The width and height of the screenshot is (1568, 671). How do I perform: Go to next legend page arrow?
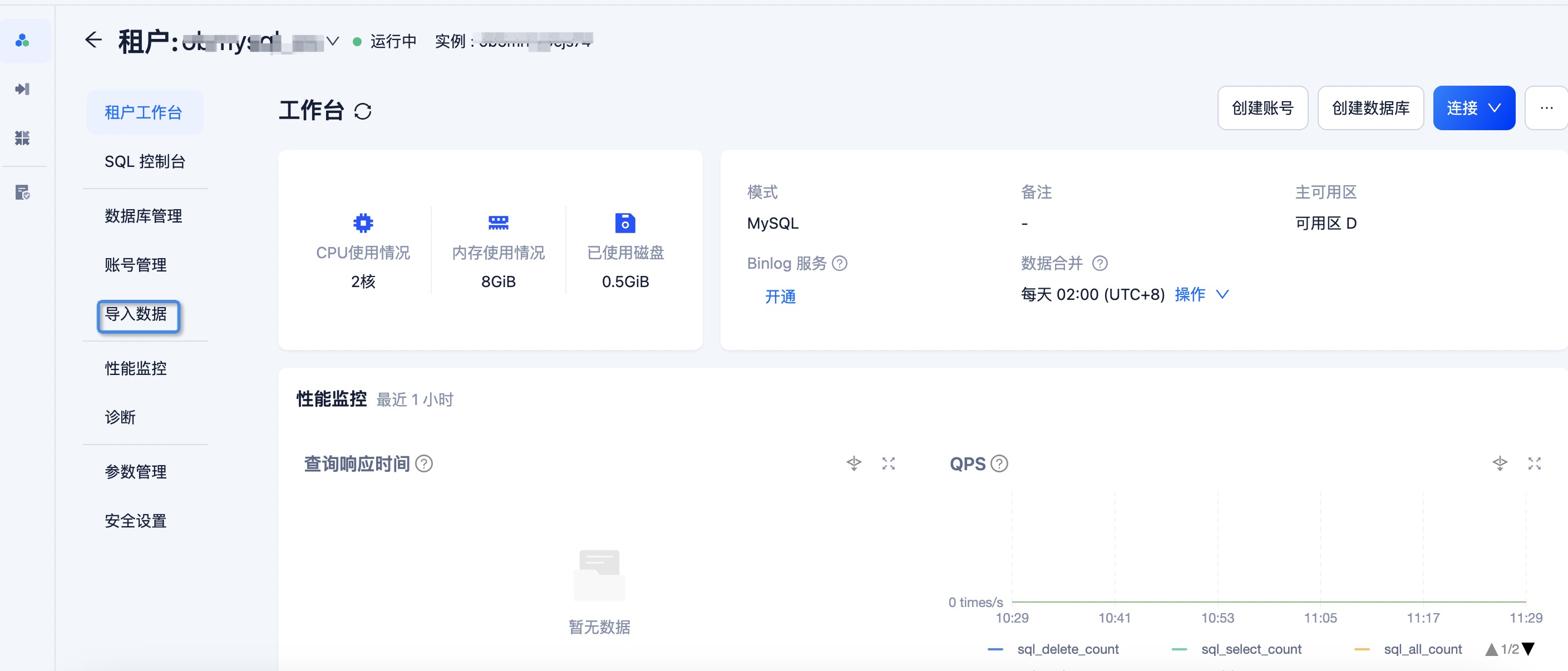click(1528, 649)
